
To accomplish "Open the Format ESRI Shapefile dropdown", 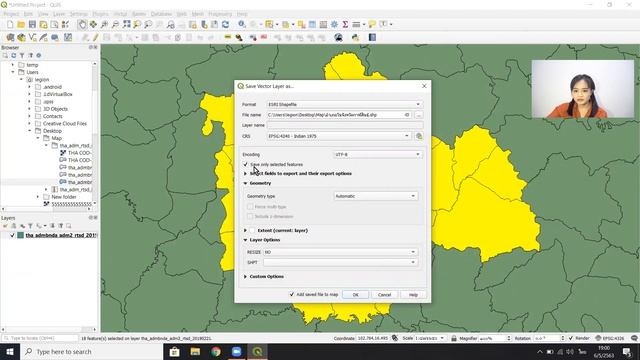I will 344,104.
